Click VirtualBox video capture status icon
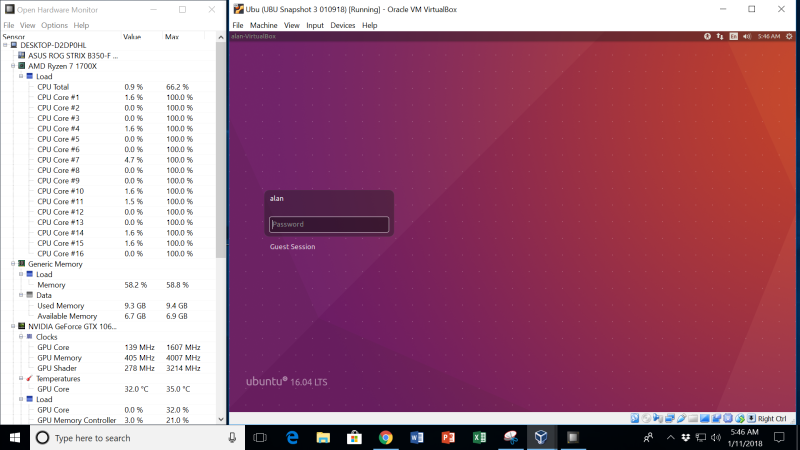Image resolution: width=800 pixels, height=450 pixels. tap(716, 418)
